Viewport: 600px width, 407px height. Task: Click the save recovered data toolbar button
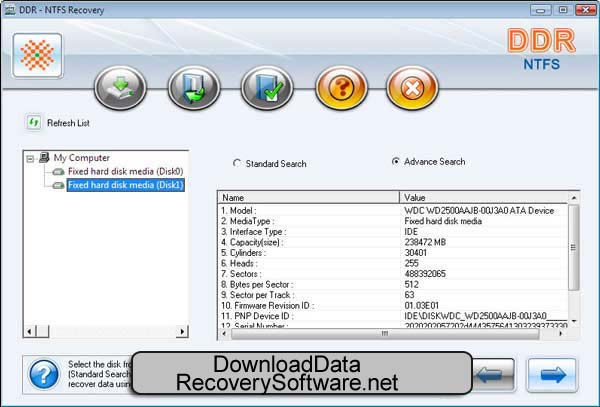click(194, 88)
